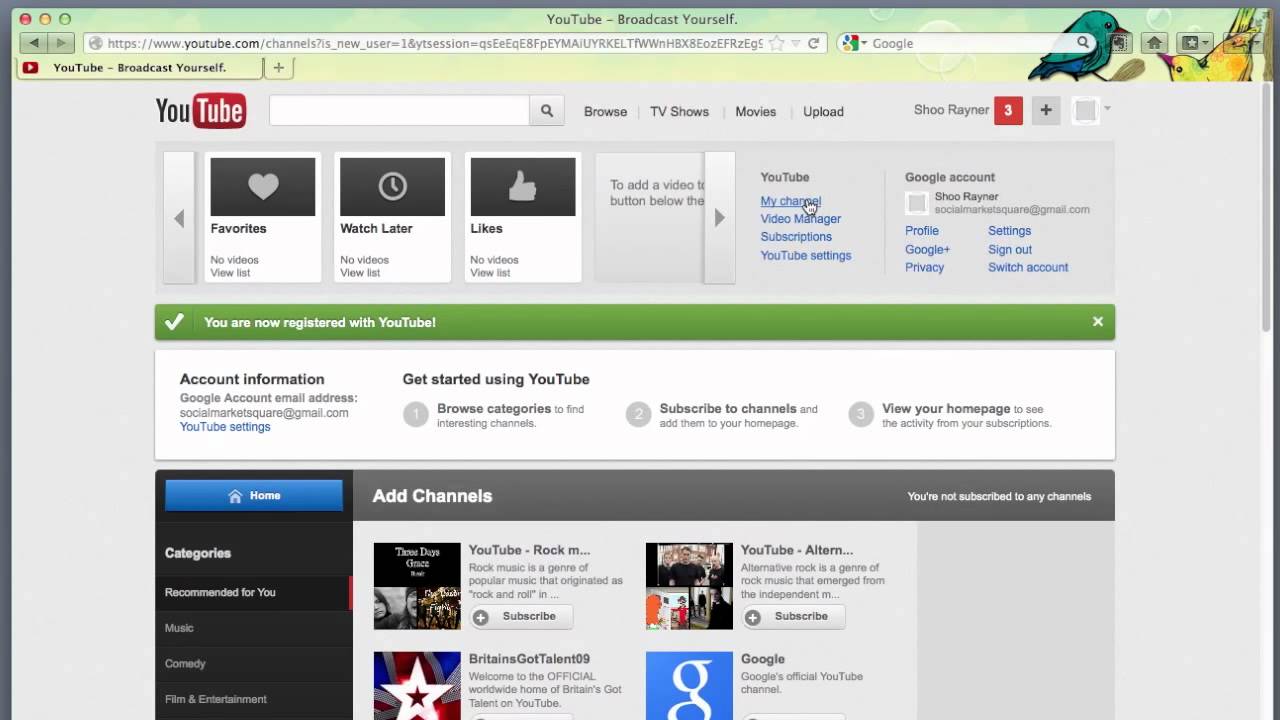Reload the page with refresh icon

pos(814,43)
